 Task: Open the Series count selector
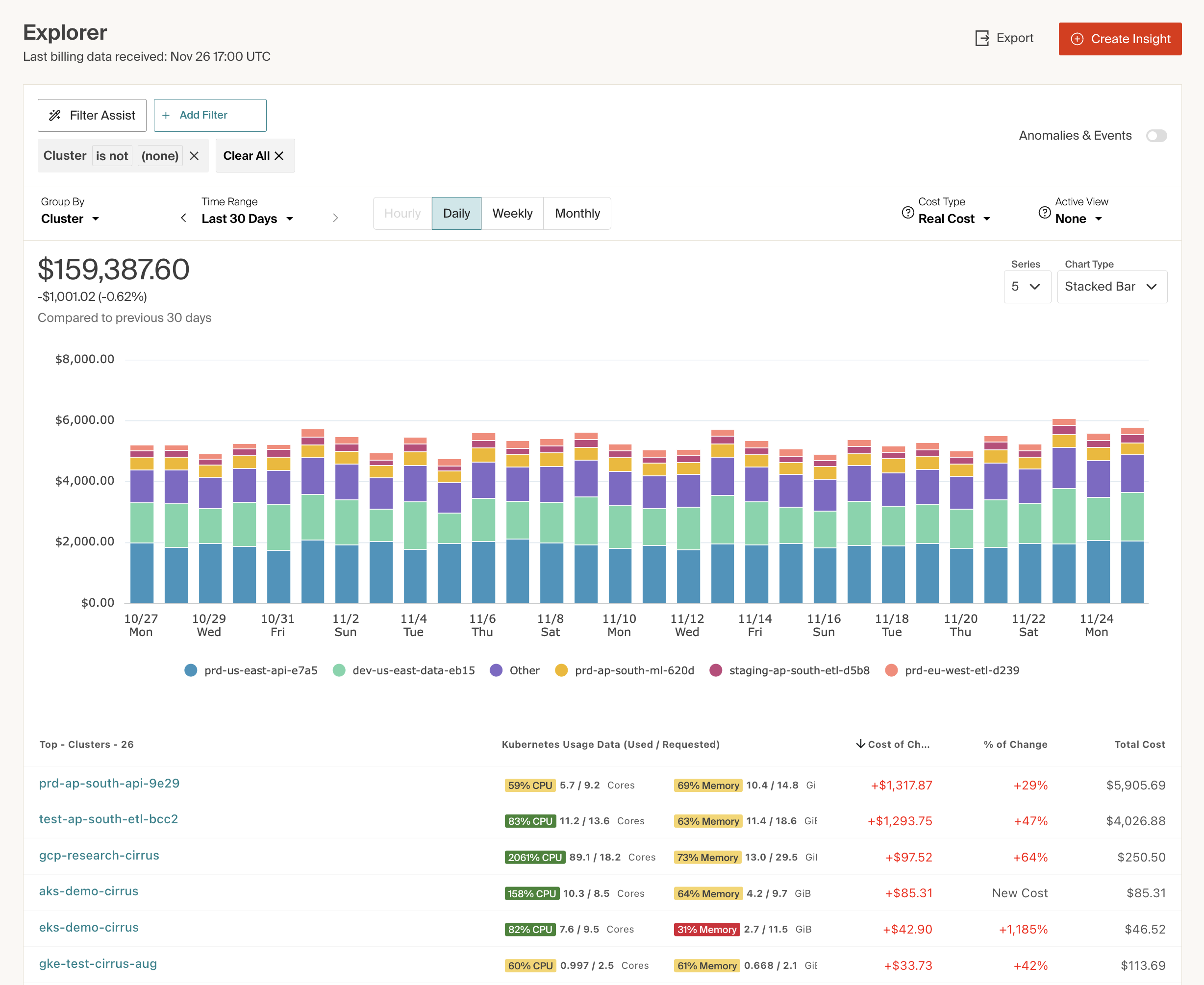tap(1027, 287)
